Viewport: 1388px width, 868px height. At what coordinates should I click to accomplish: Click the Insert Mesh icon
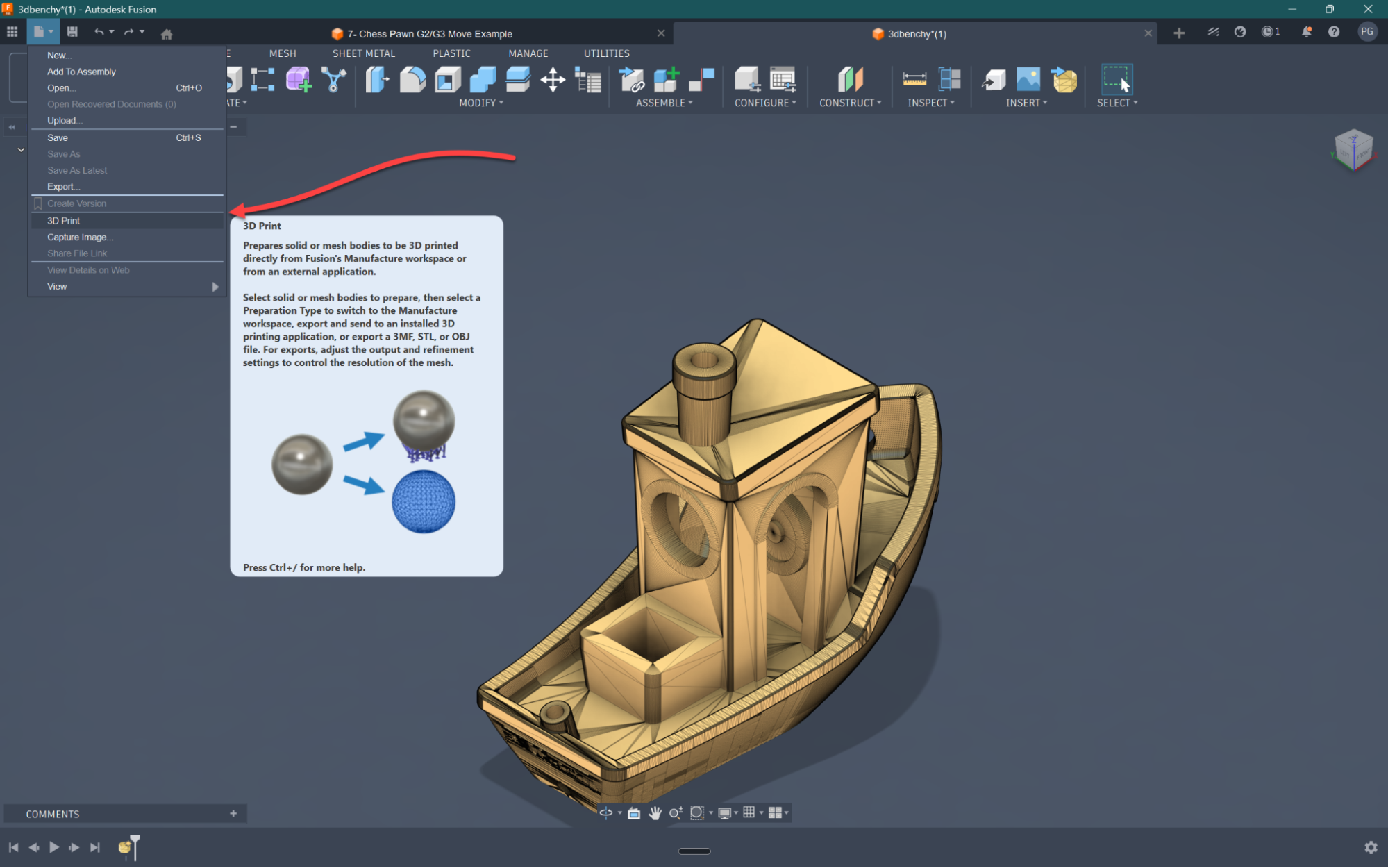pos(1064,80)
